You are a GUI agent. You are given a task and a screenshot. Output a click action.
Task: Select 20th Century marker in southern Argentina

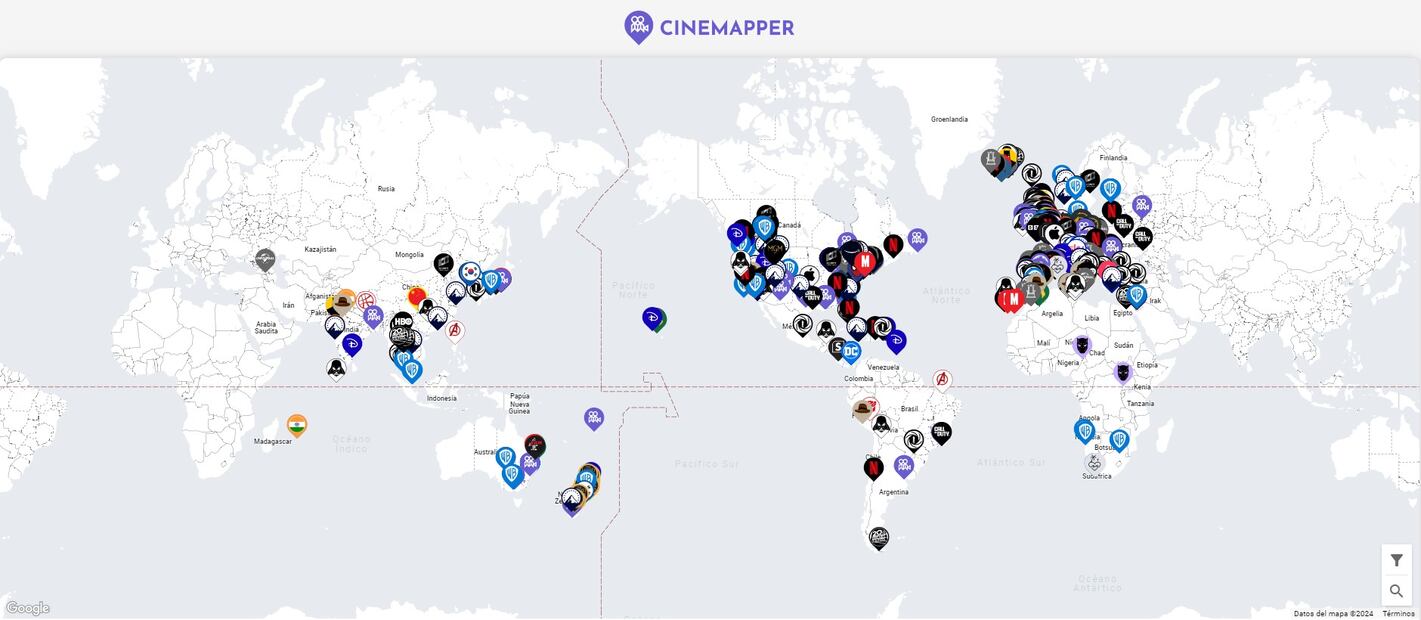[878, 538]
